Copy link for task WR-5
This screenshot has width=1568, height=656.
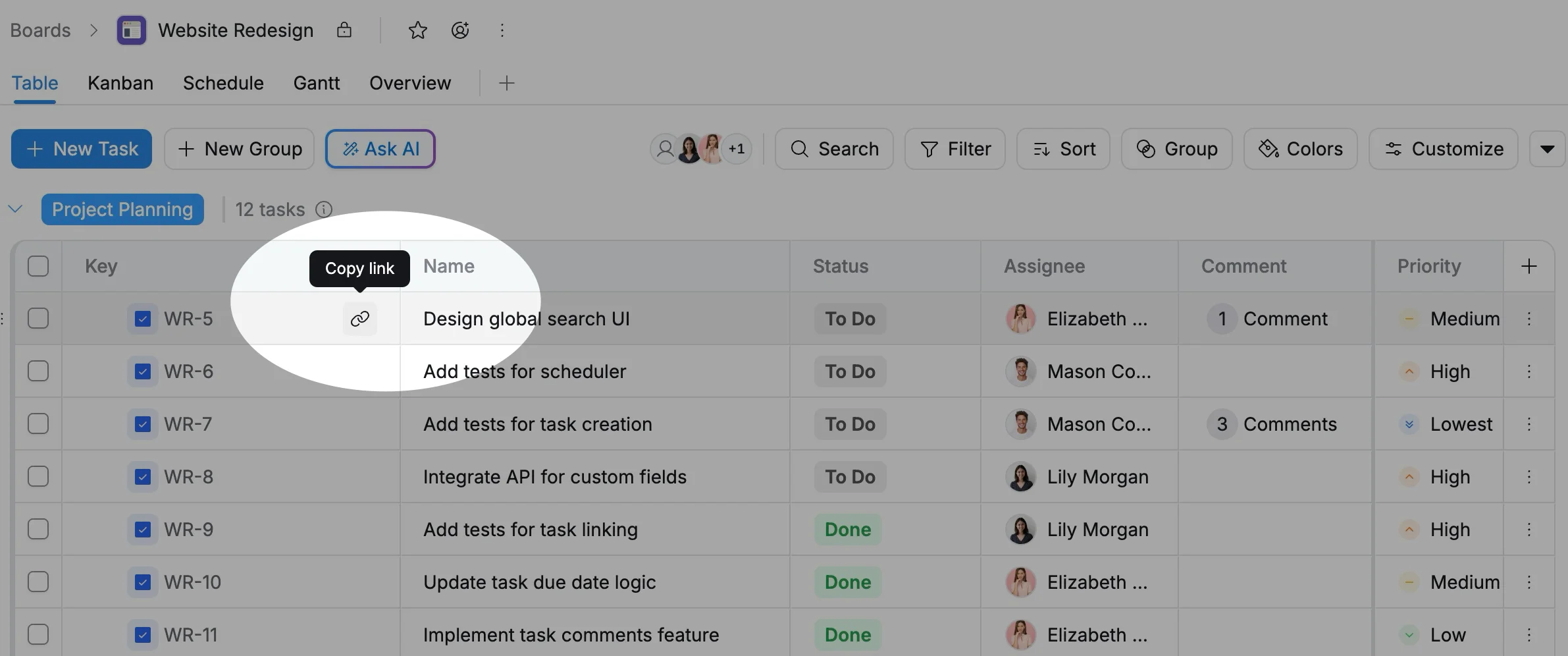[359, 319]
